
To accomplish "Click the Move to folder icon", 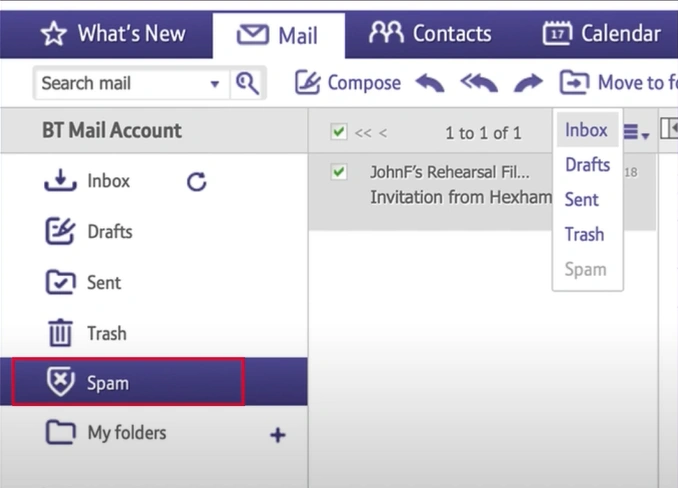I will [574, 83].
